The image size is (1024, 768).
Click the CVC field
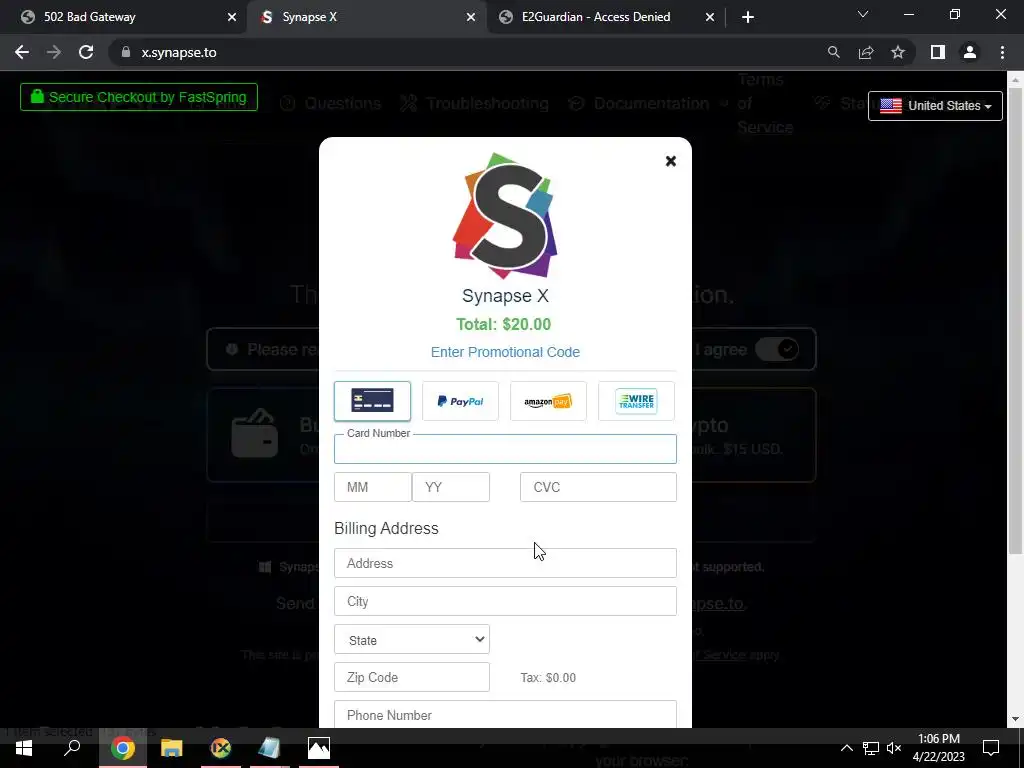click(598, 487)
